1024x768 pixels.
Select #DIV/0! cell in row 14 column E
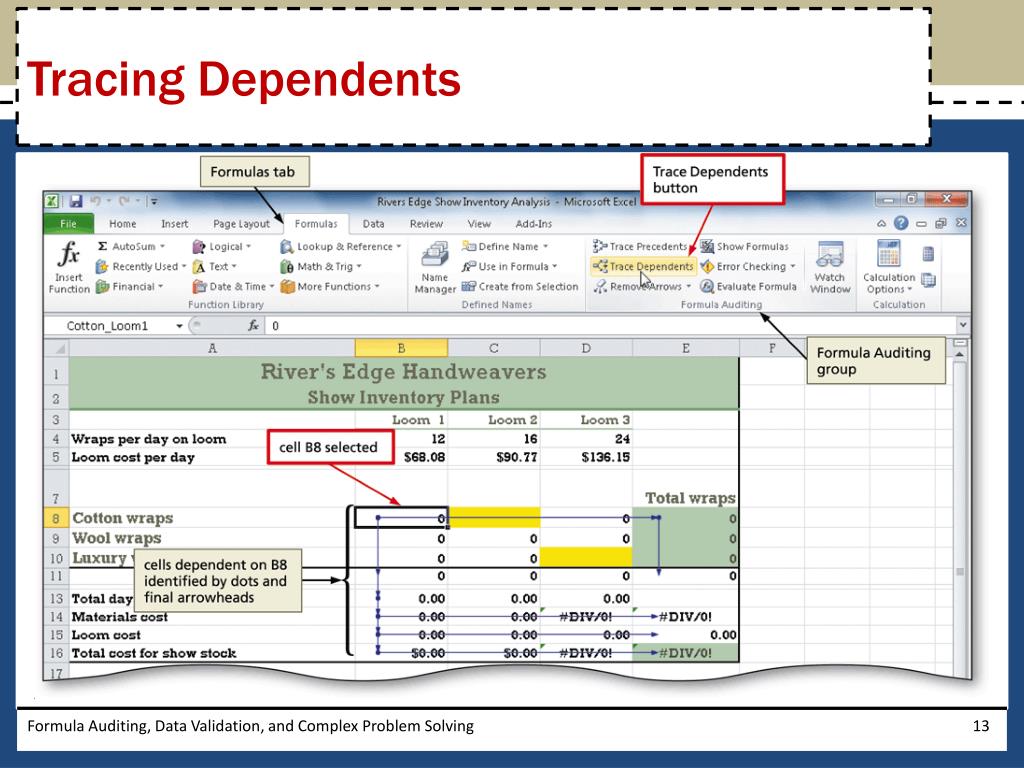tap(686, 616)
